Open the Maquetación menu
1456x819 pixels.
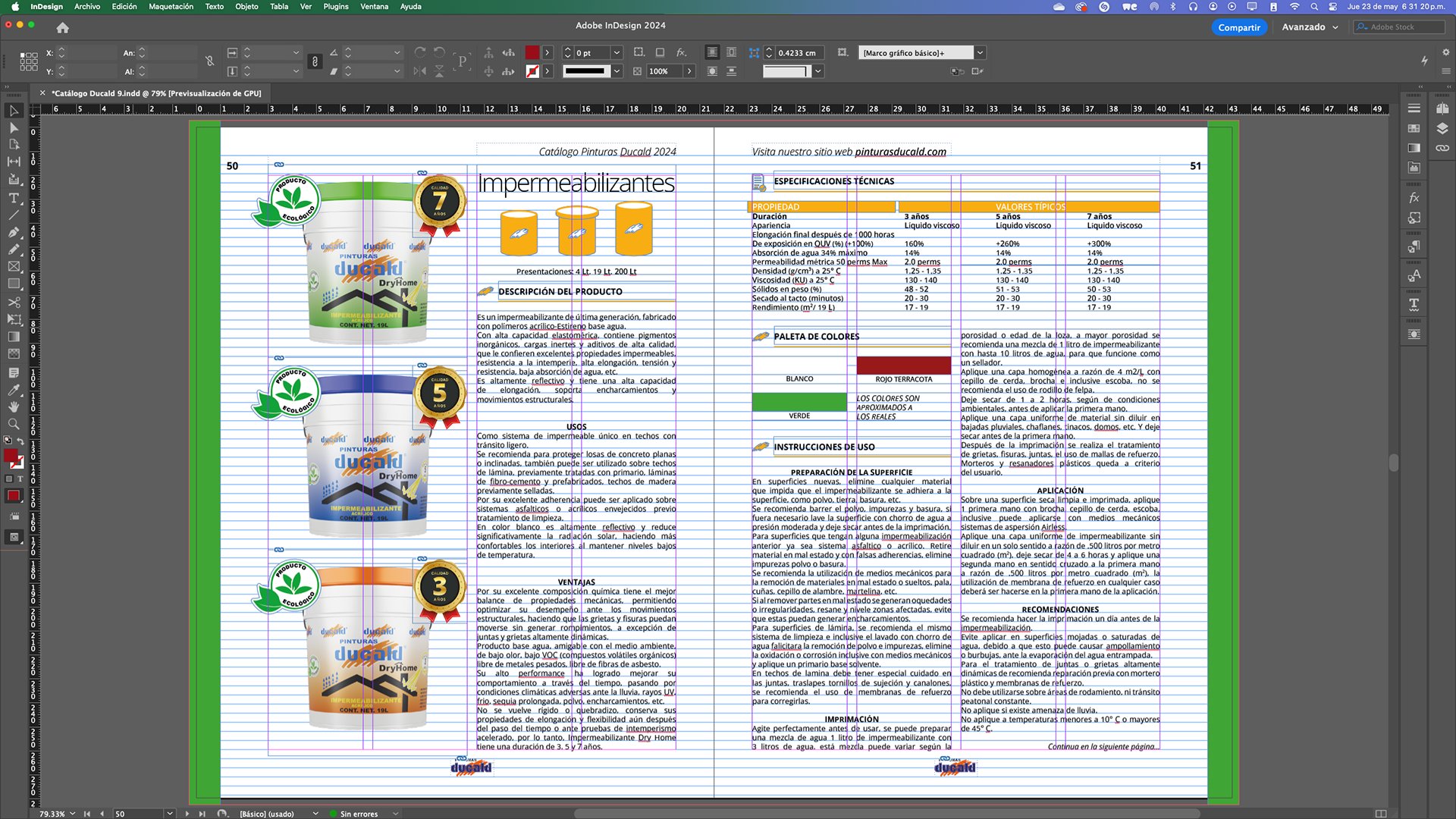(x=171, y=6)
